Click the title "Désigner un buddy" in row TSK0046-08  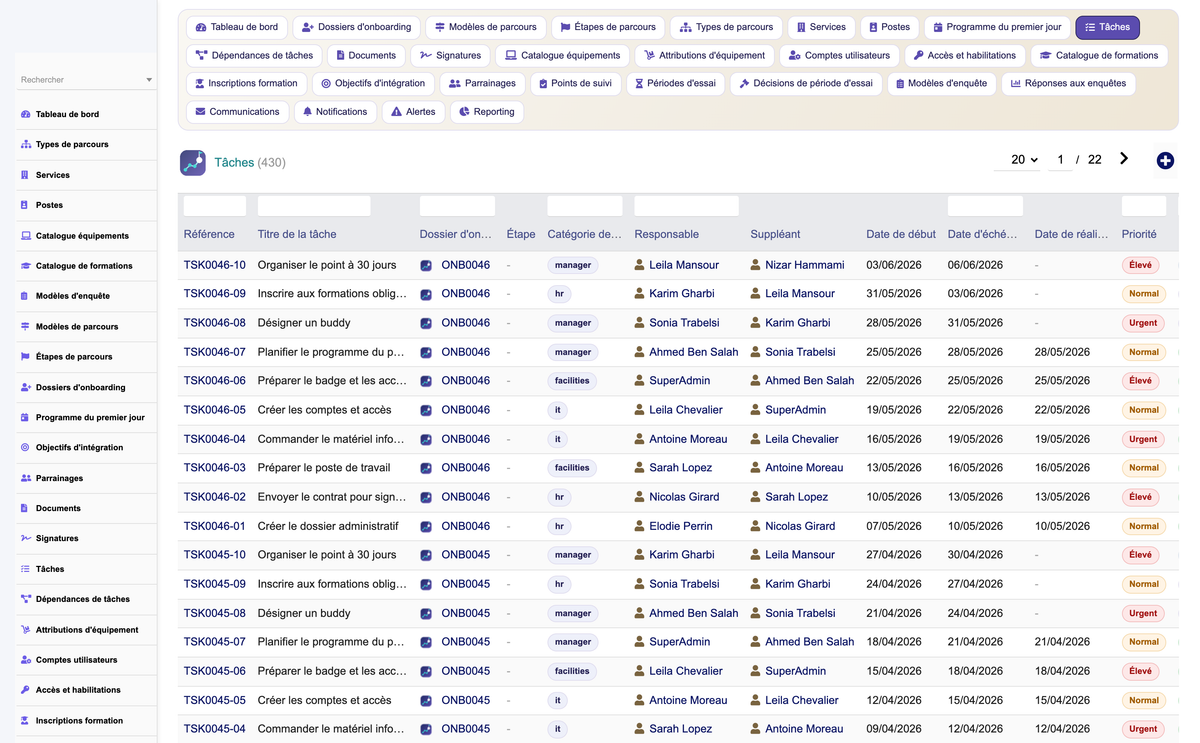pos(304,323)
